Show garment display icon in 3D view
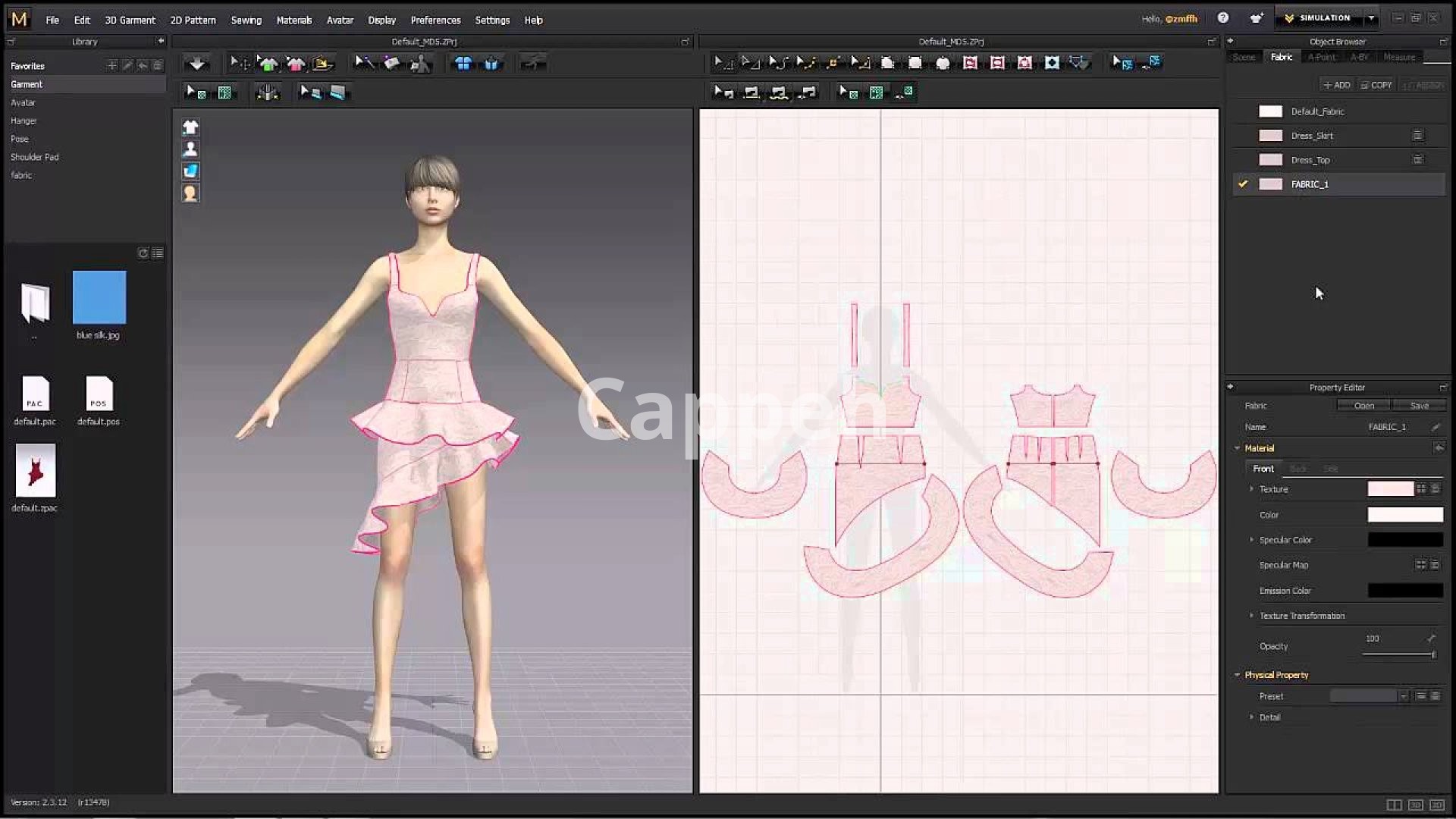This screenshot has height=819, width=1456. [190, 127]
